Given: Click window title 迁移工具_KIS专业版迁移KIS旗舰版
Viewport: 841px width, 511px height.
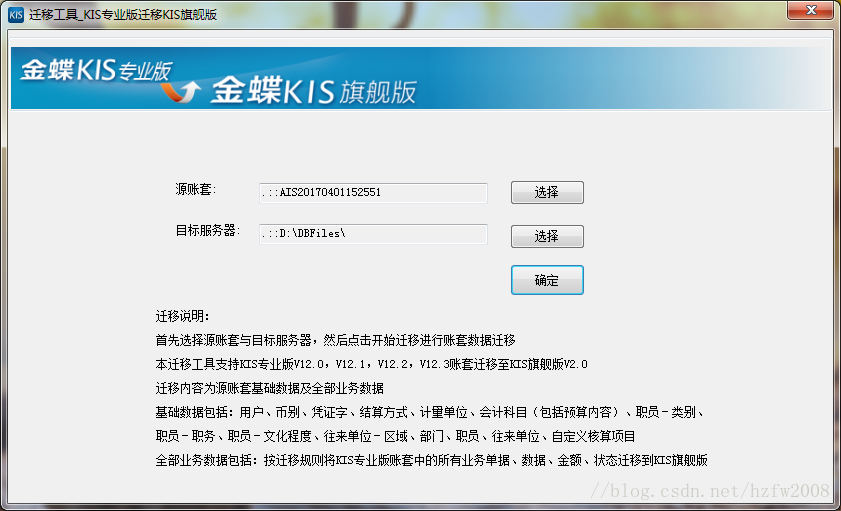Looking at the screenshot, I should click(x=123, y=15).
